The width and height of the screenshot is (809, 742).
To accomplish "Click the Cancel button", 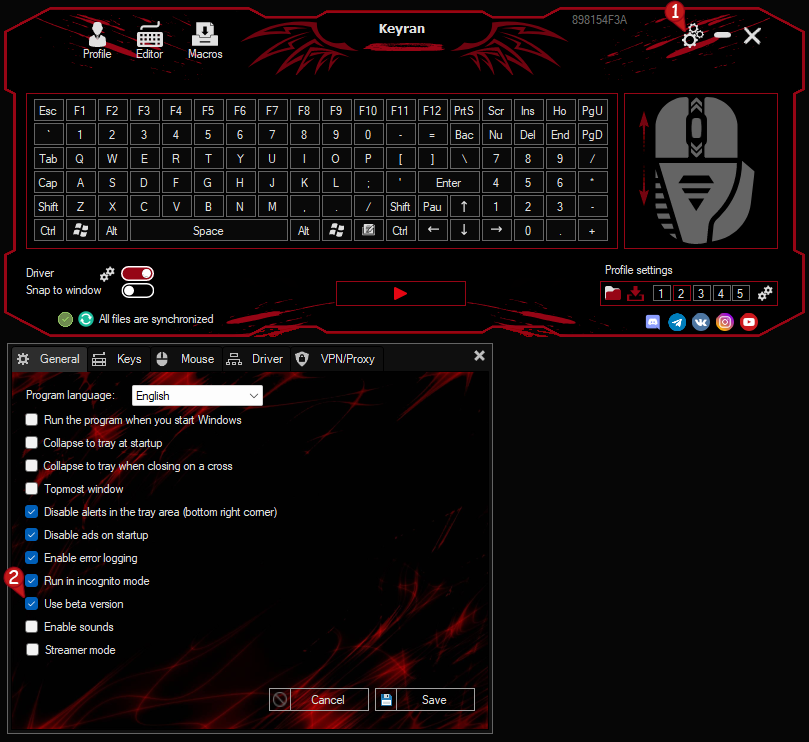I will [319, 700].
